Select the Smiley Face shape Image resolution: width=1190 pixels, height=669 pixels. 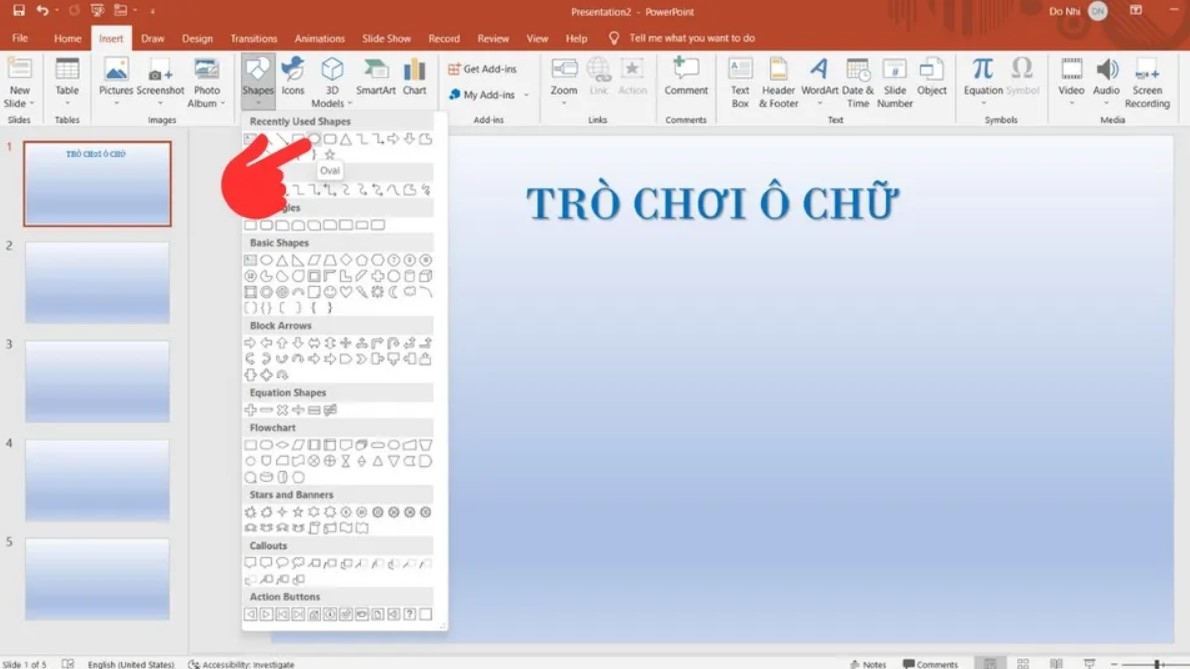(x=330, y=292)
